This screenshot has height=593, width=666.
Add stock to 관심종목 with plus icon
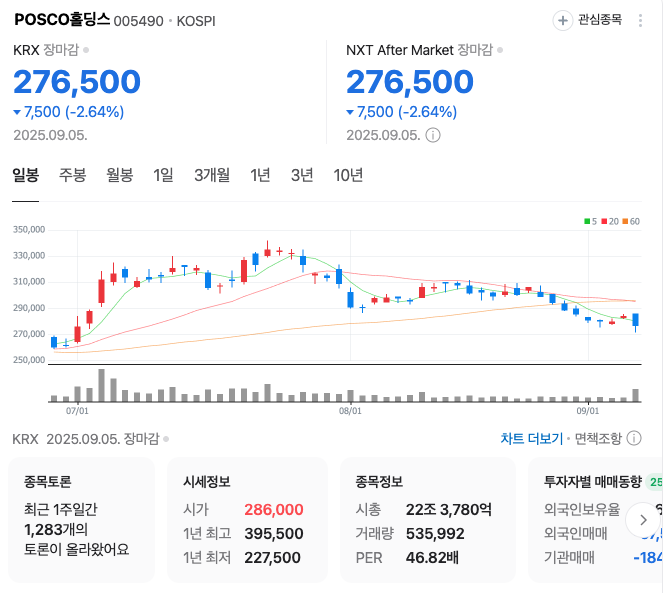point(563,20)
